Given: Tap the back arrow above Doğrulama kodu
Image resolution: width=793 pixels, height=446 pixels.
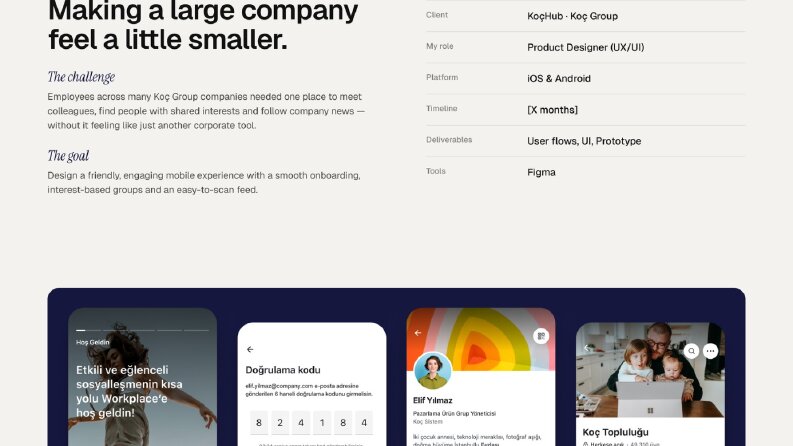Looking at the screenshot, I should point(250,349).
